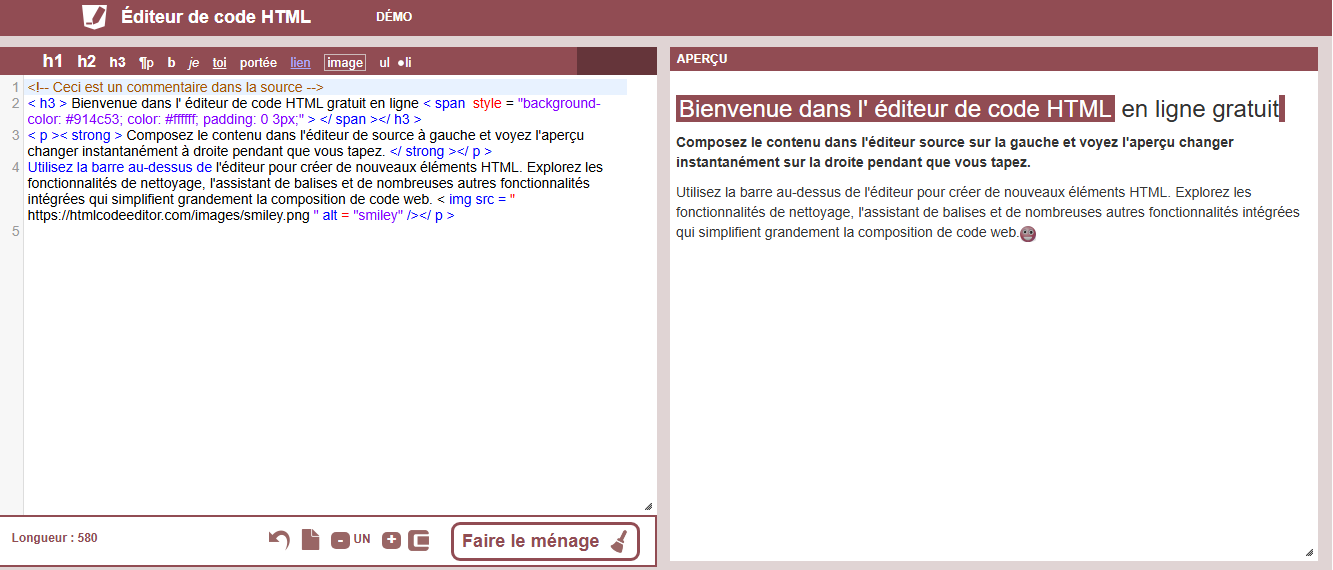The width and height of the screenshot is (1333, 570).
Task: Increase font size with the plus icon
Action: [x=391, y=540]
